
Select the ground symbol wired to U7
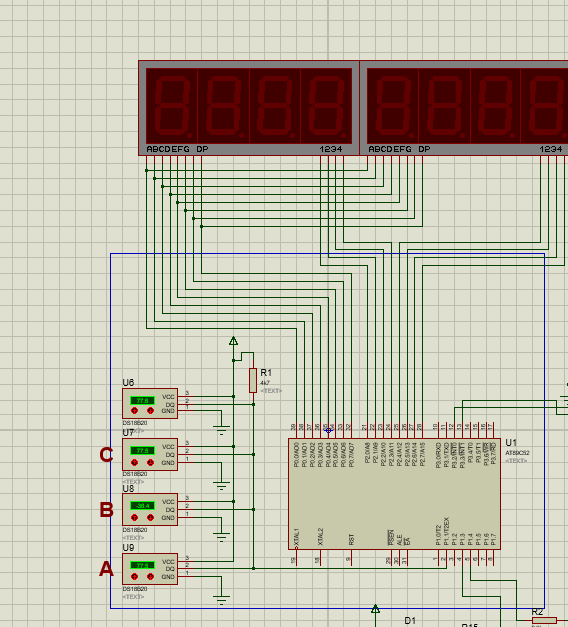221,486
